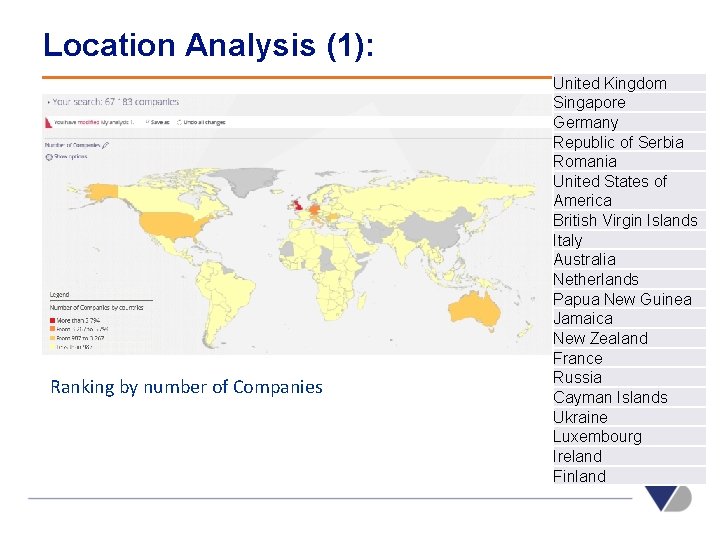Image resolution: width=720 pixels, height=540 pixels.
Task: Click the red 'More than' legend swatch
Action: point(52,321)
